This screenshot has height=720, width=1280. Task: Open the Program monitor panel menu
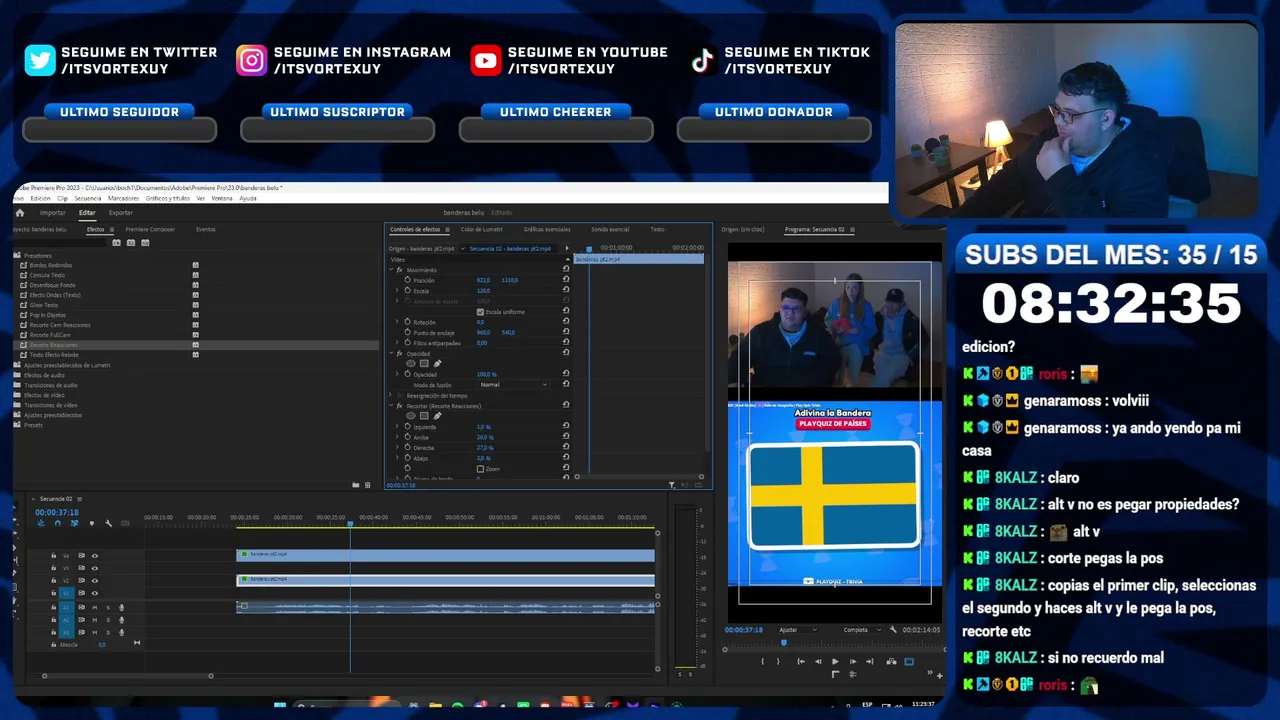click(x=851, y=229)
